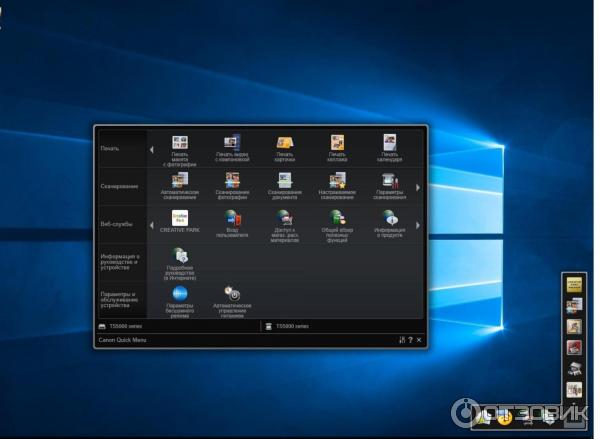
Task: Select the Печать category label
Action: (109, 148)
